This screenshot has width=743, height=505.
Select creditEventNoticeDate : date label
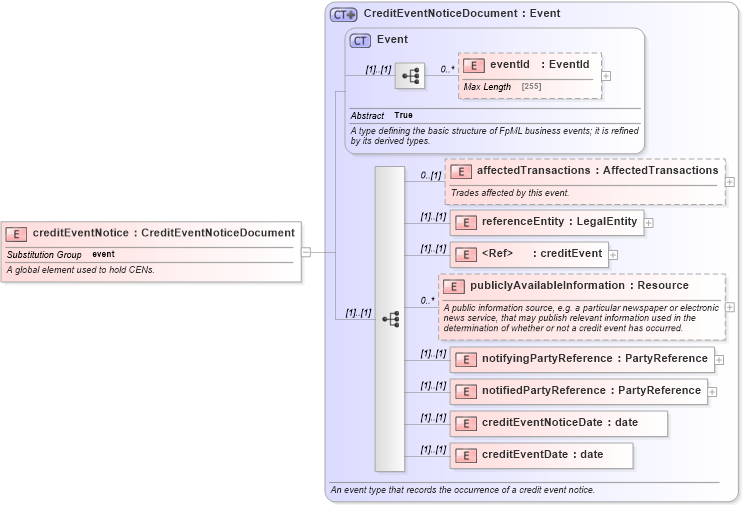(560, 422)
